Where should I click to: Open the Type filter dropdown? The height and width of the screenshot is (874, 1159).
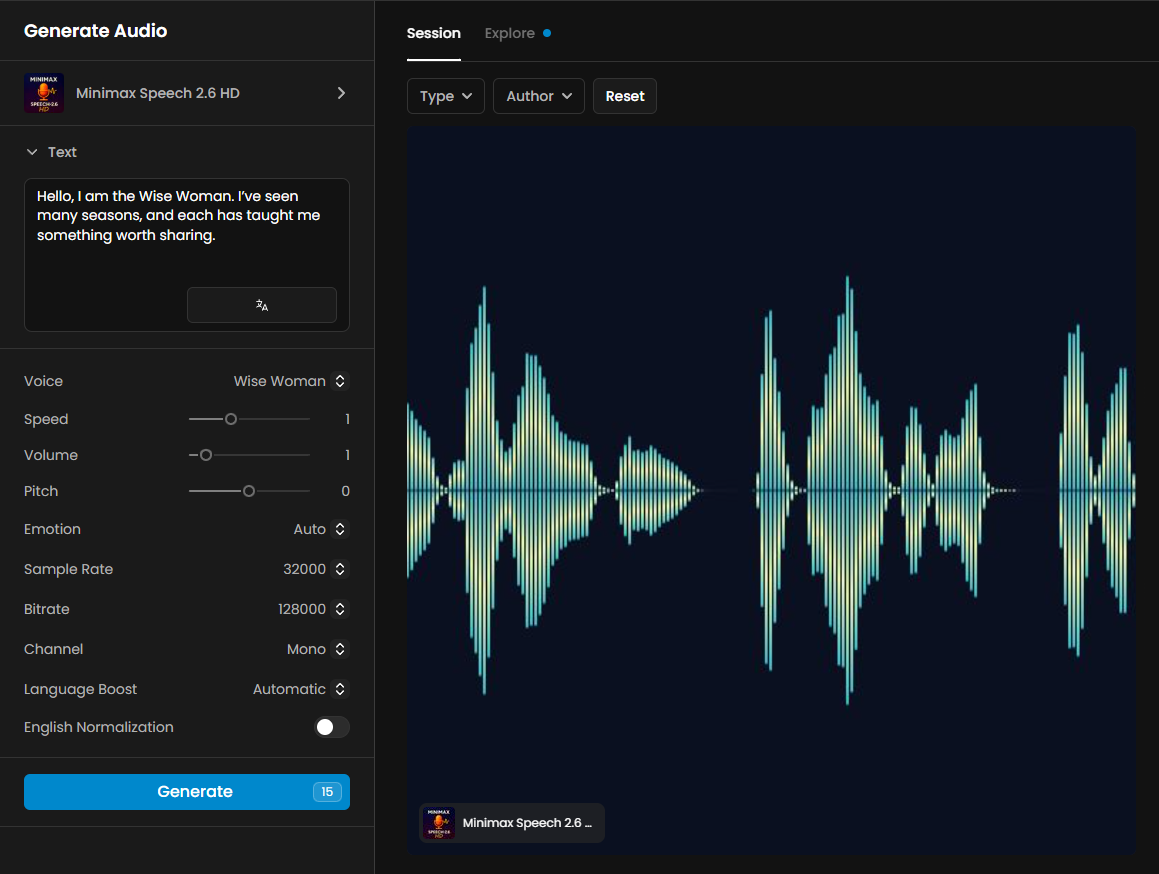point(446,96)
